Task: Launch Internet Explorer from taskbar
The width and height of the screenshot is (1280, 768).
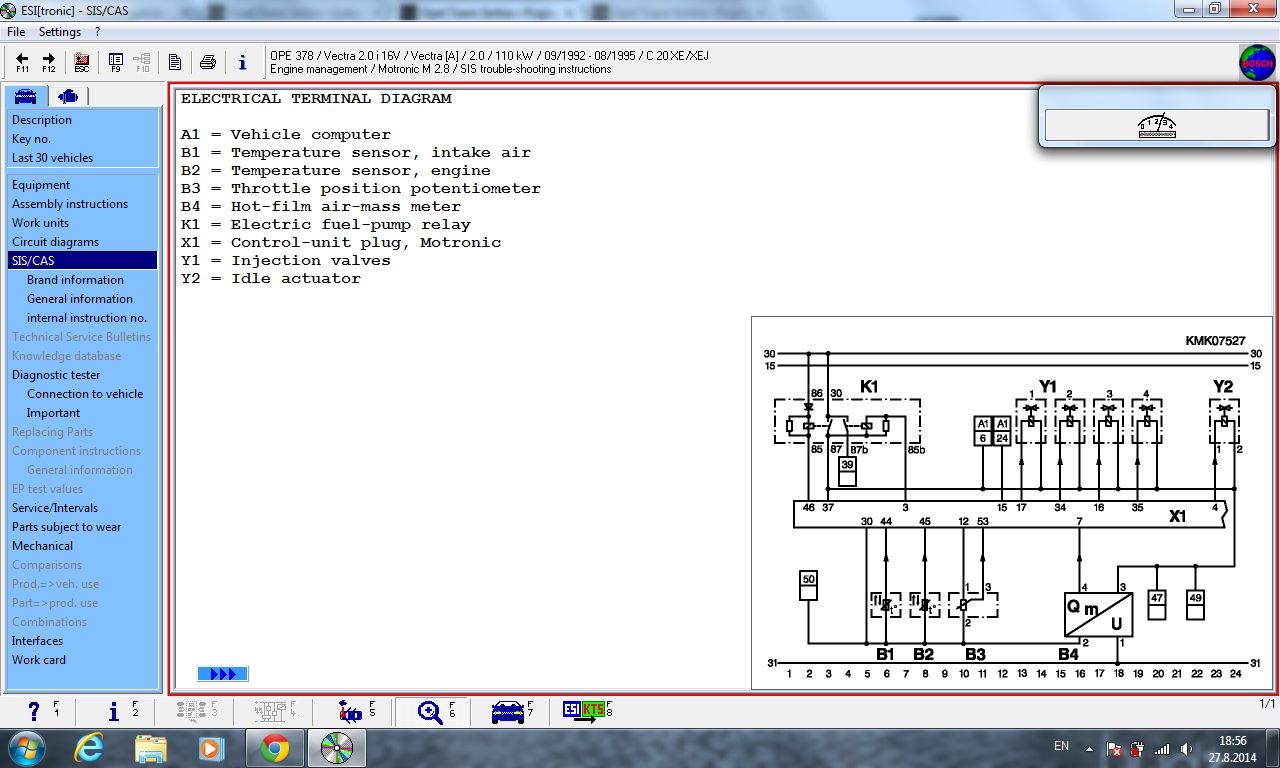Action: 89,748
